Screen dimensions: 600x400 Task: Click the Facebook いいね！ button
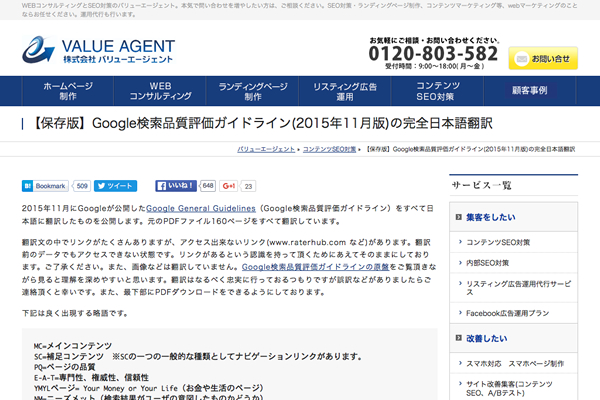(x=176, y=186)
